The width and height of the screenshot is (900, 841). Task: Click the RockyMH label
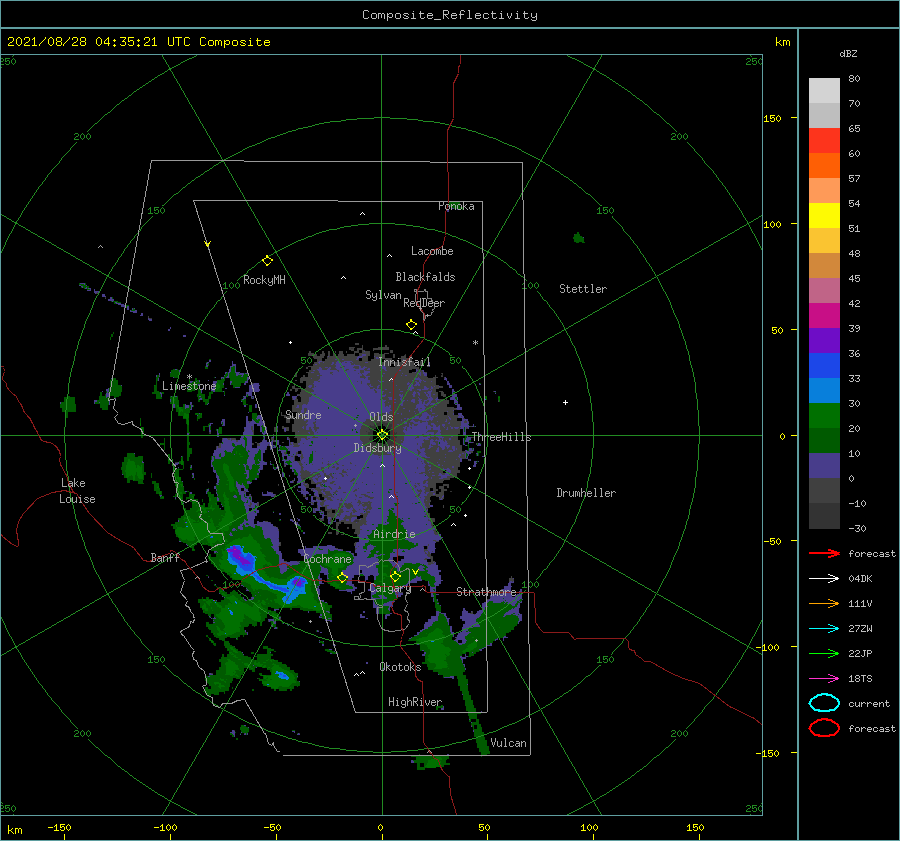pos(264,280)
